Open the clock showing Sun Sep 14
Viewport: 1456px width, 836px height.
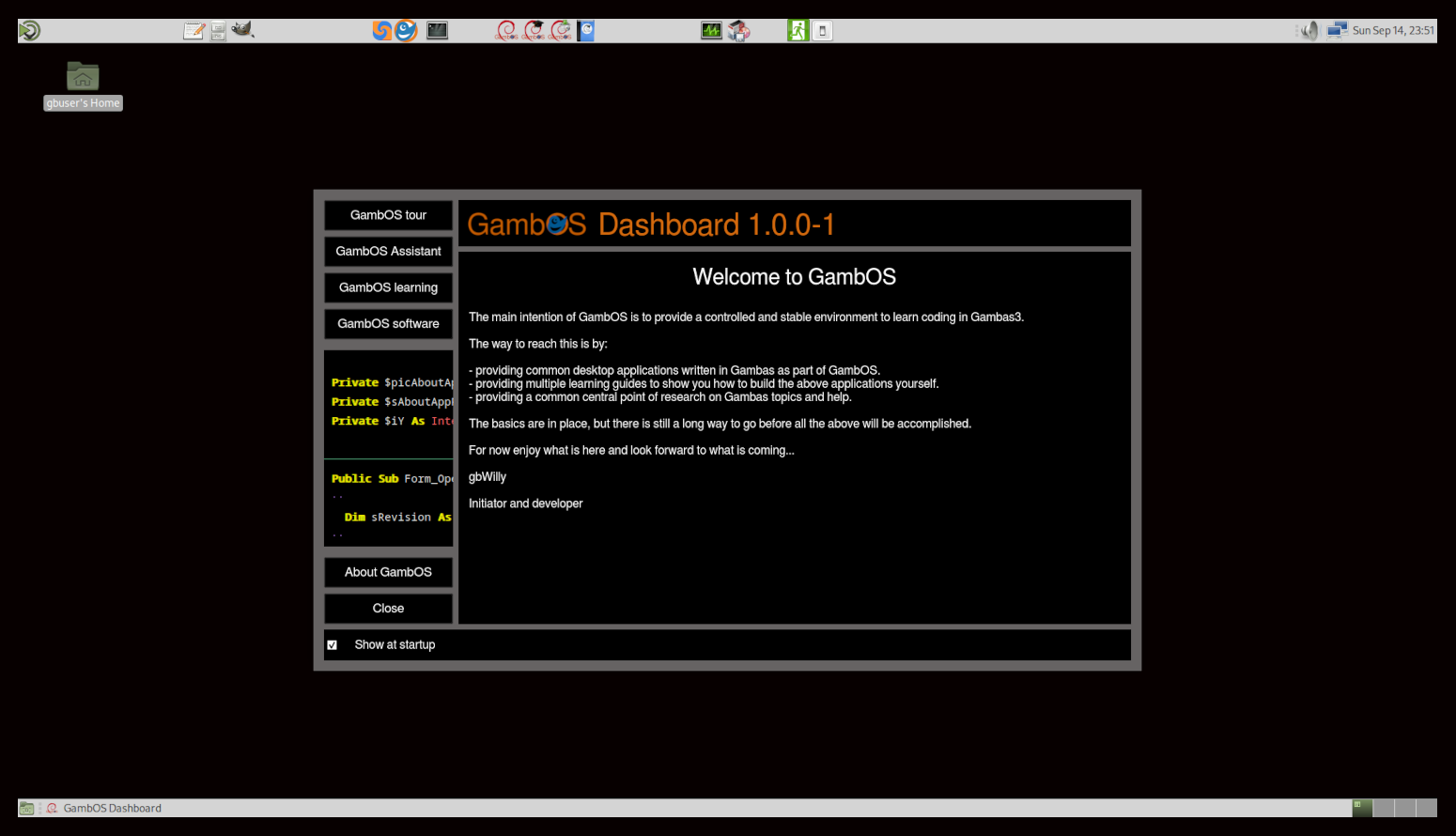pyautogui.click(x=1392, y=31)
